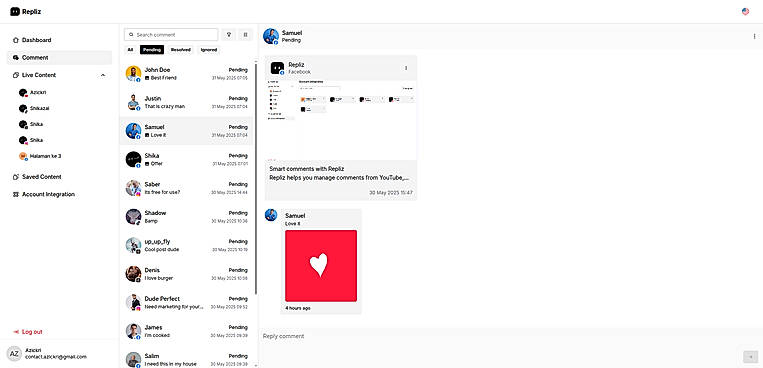Click the Search comment input field
This screenshot has height=368, width=763.
pyautogui.click(x=171, y=35)
